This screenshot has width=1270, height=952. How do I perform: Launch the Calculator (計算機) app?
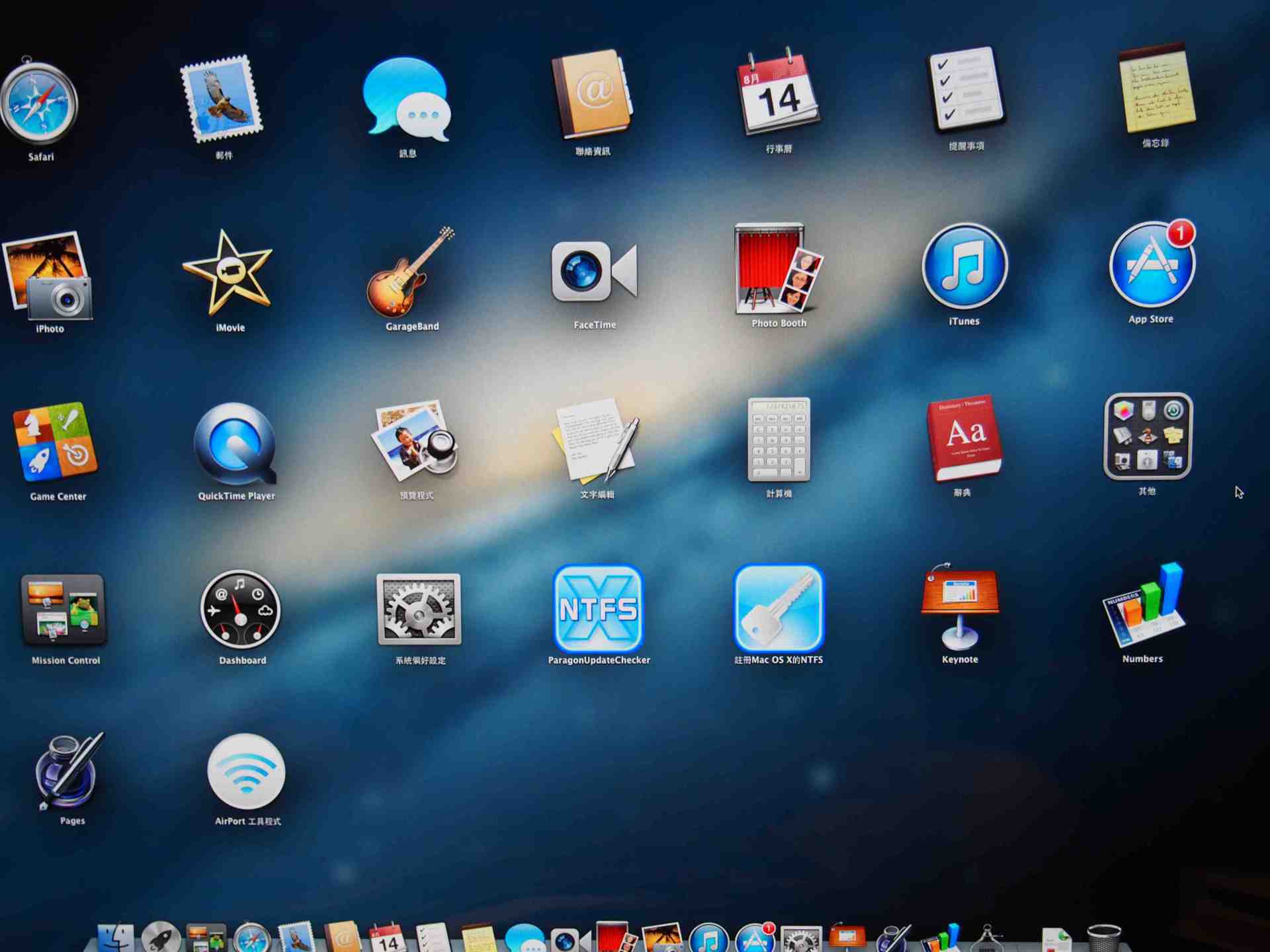[x=779, y=440]
